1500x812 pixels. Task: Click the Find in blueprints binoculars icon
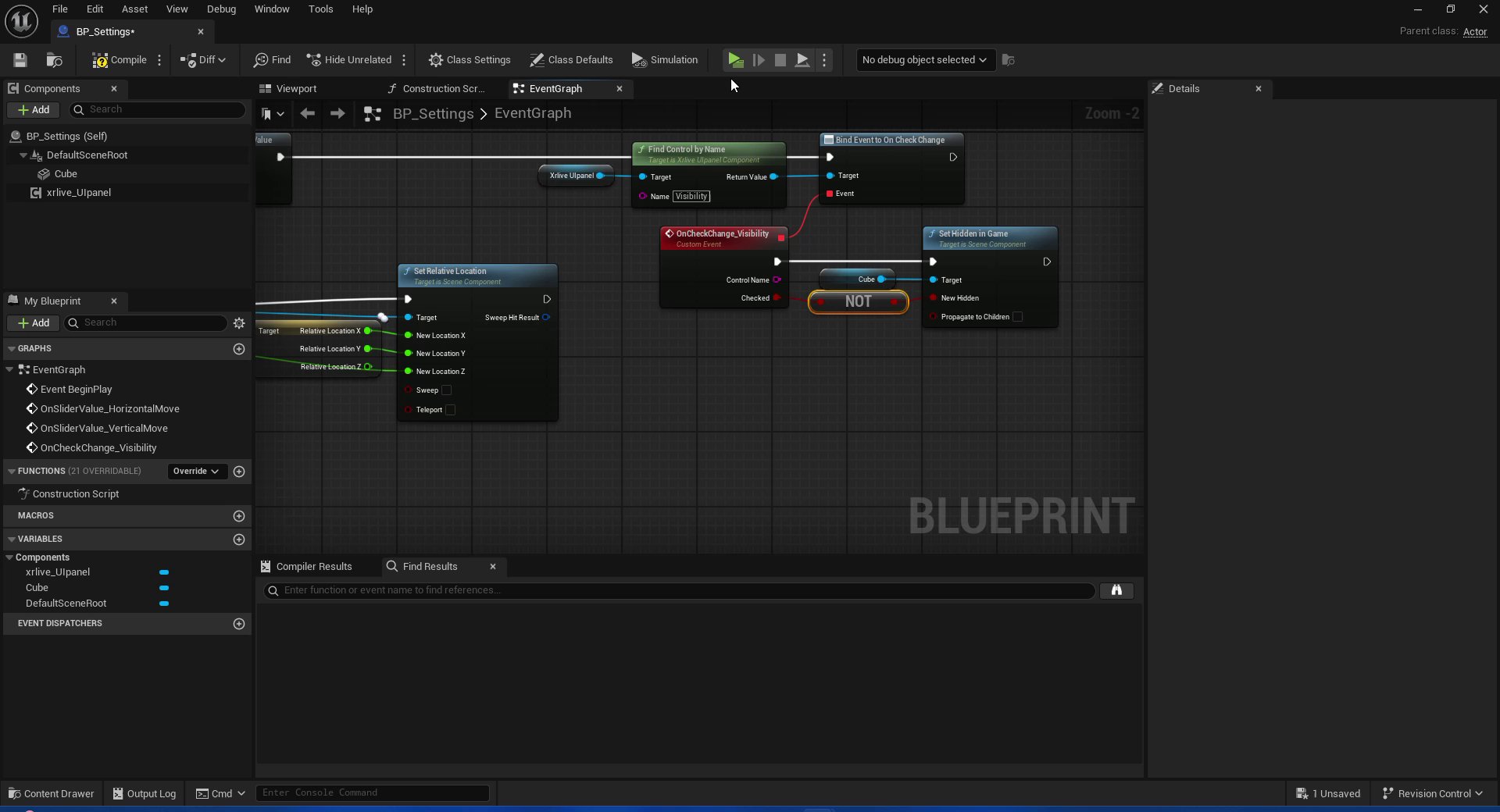click(x=1116, y=591)
